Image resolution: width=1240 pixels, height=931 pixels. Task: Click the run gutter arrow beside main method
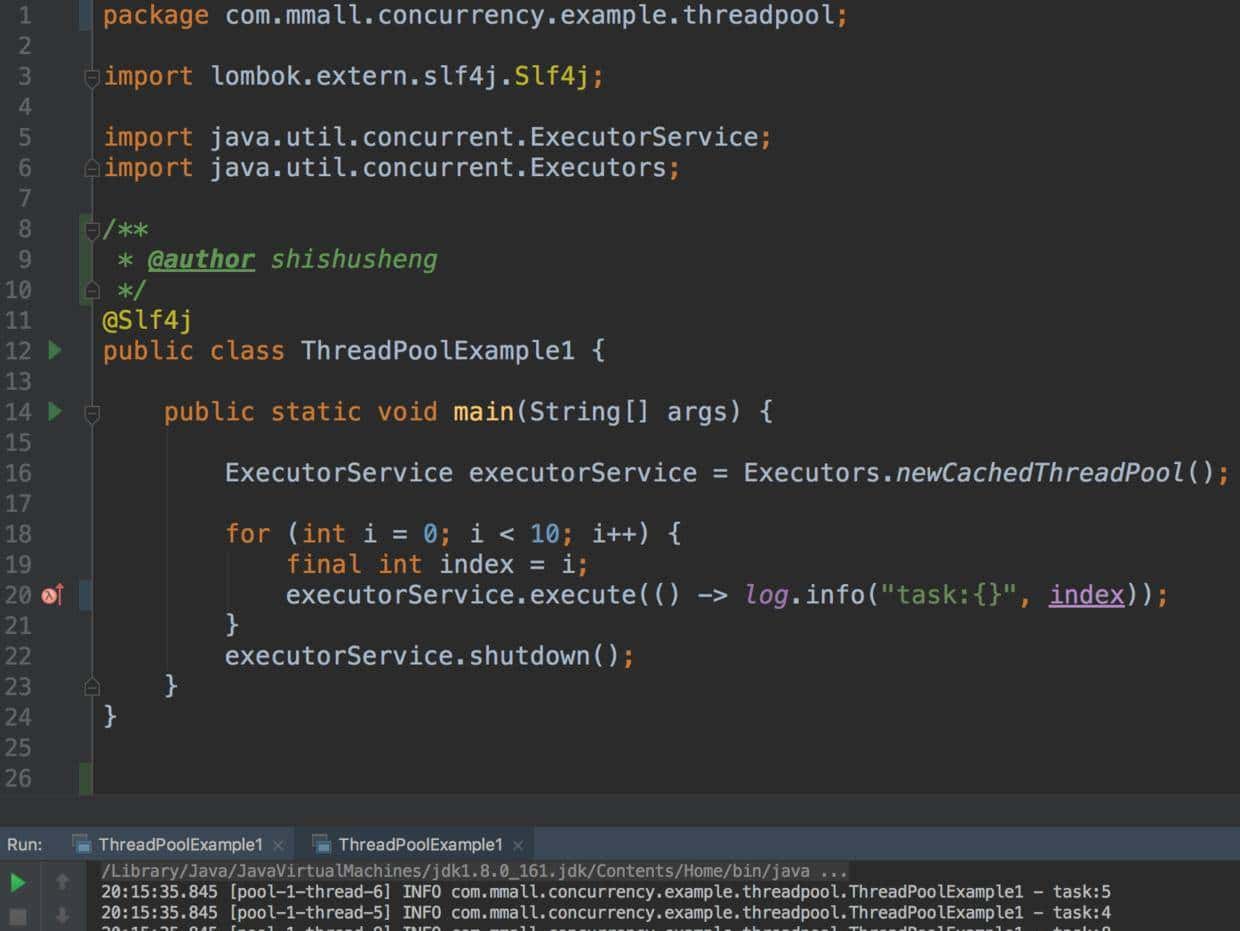click(55, 412)
